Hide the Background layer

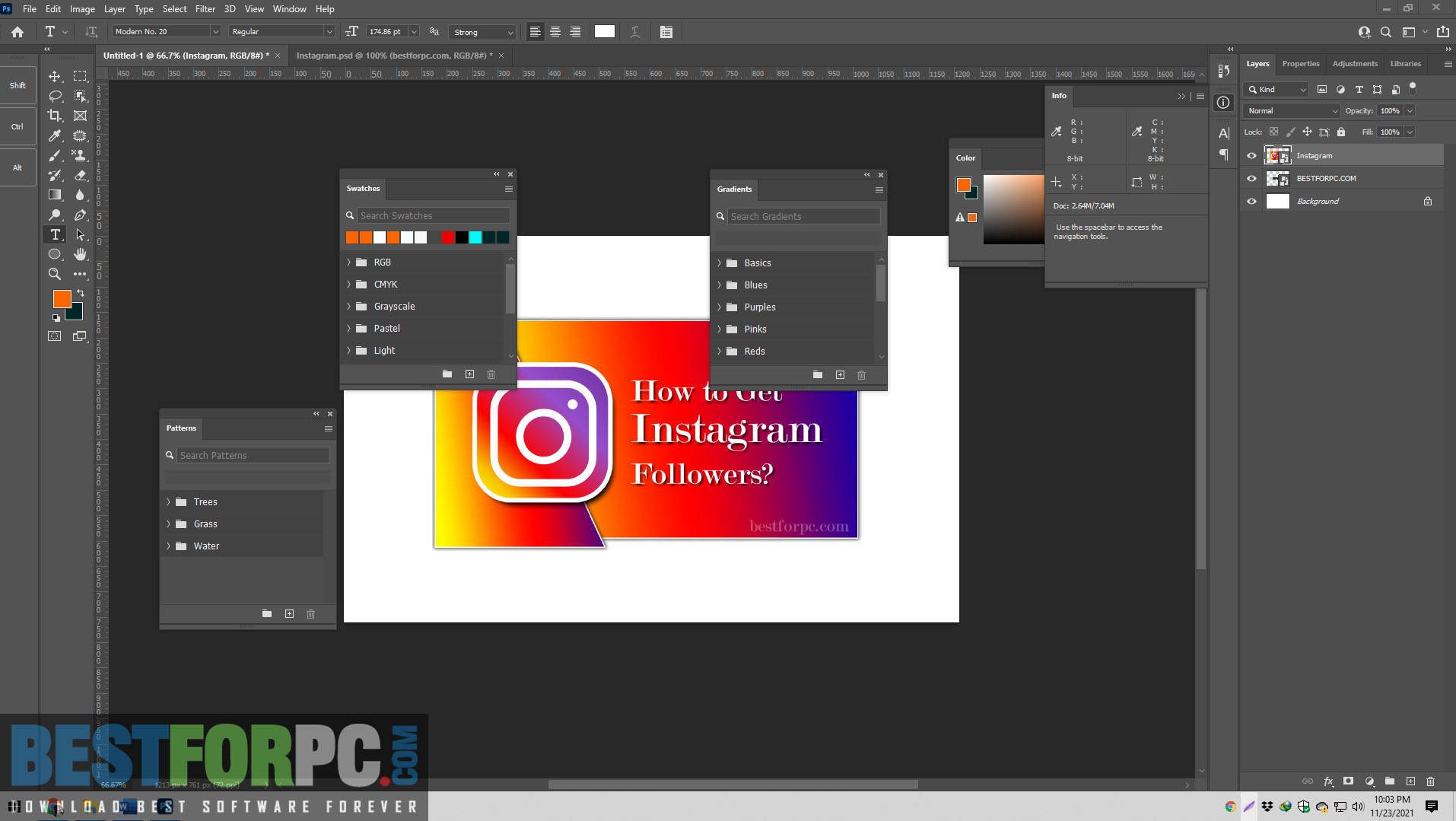pos(1251,201)
